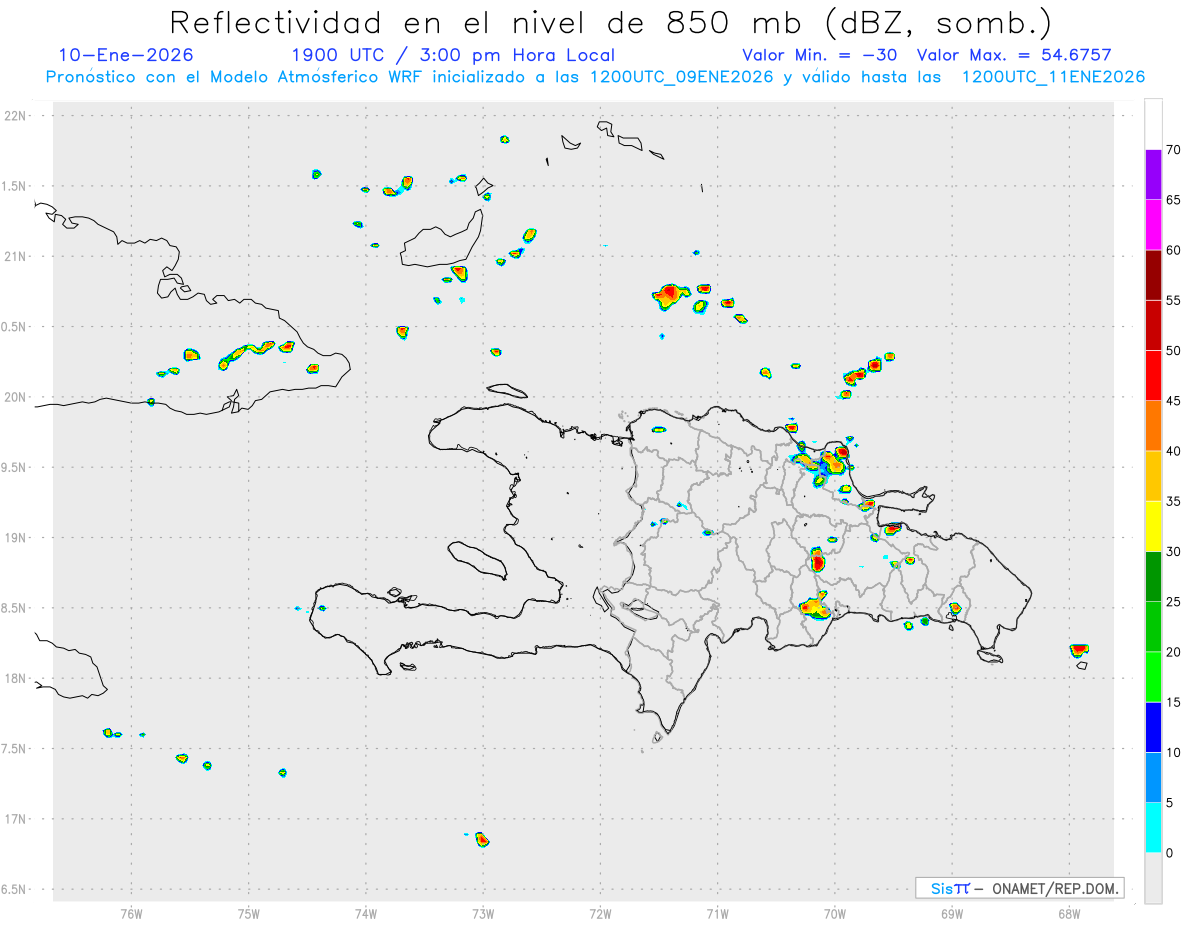This screenshot has height=927, width=1200.
Task: Pick the cyan 0–5 dBZ colorbar segment
Action: tap(1153, 828)
